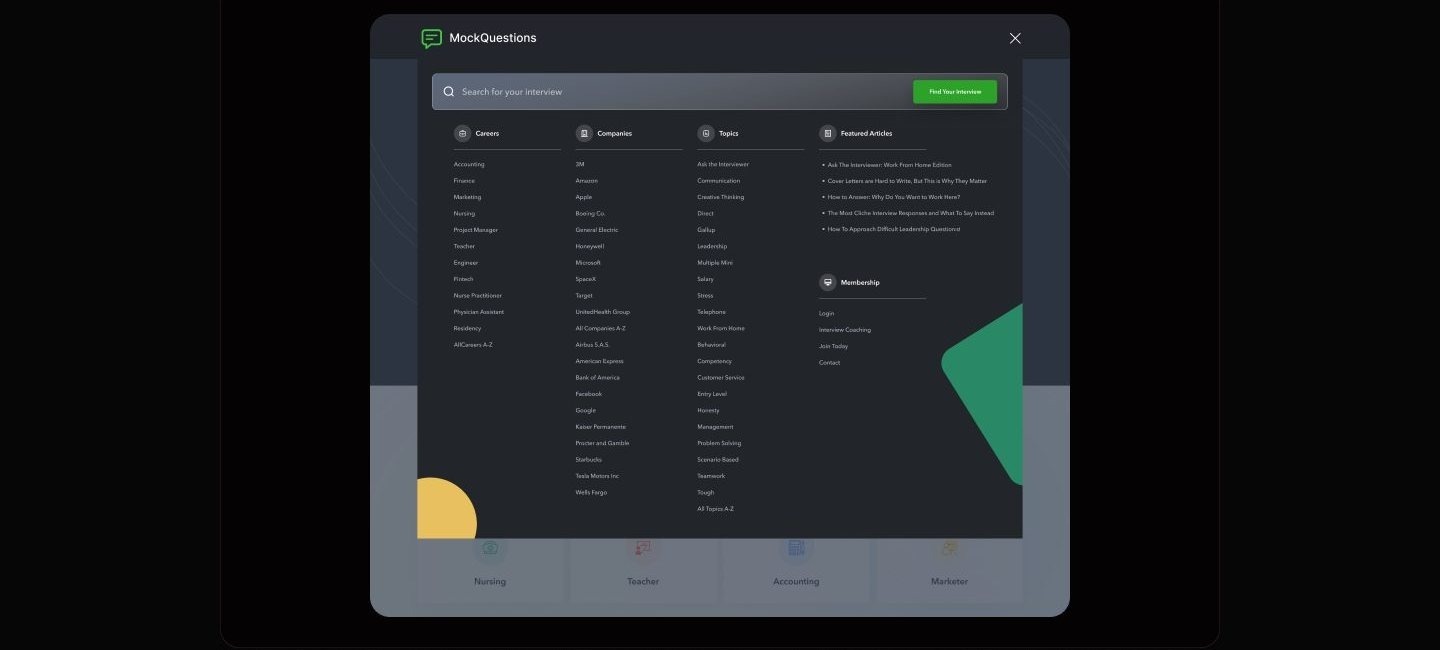
Task: Go to the Leadership topic link
Action: [712, 246]
